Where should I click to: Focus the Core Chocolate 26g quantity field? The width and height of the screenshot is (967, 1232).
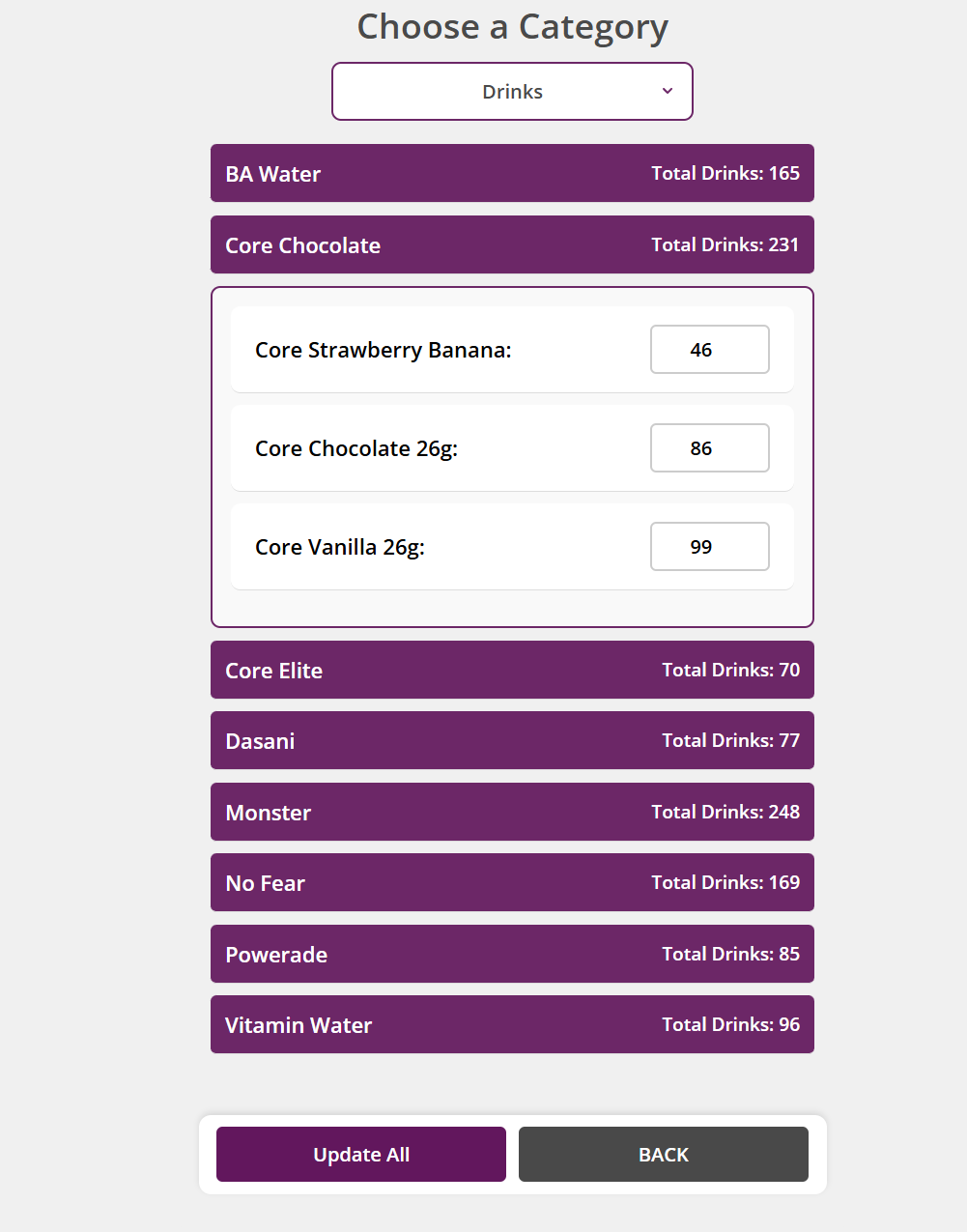click(x=709, y=448)
